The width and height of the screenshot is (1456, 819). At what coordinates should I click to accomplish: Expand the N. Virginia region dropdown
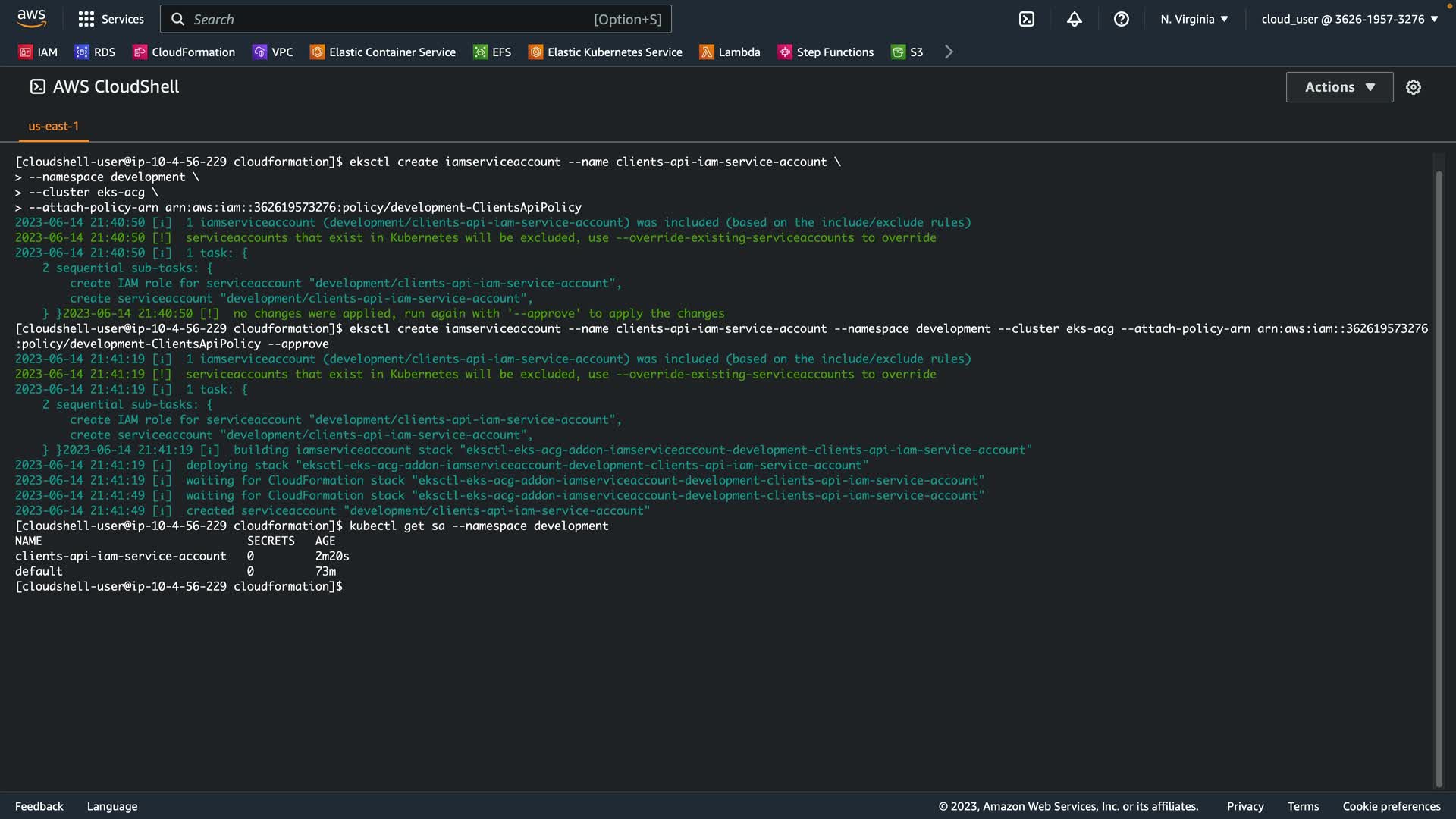coord(1194,19)
